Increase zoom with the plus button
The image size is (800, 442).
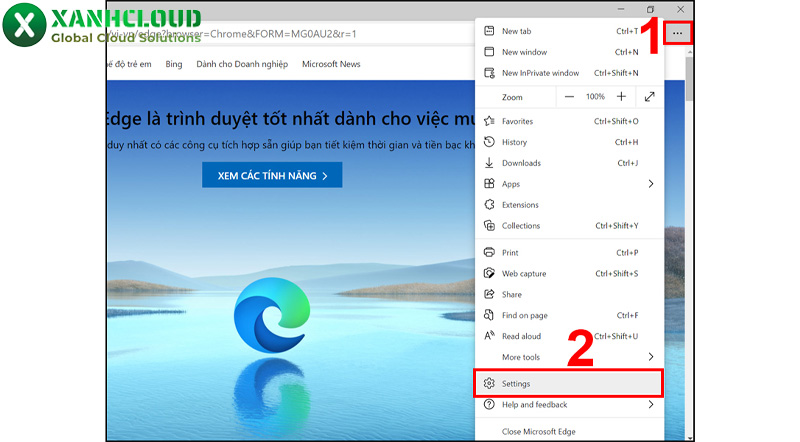point(621,97)
